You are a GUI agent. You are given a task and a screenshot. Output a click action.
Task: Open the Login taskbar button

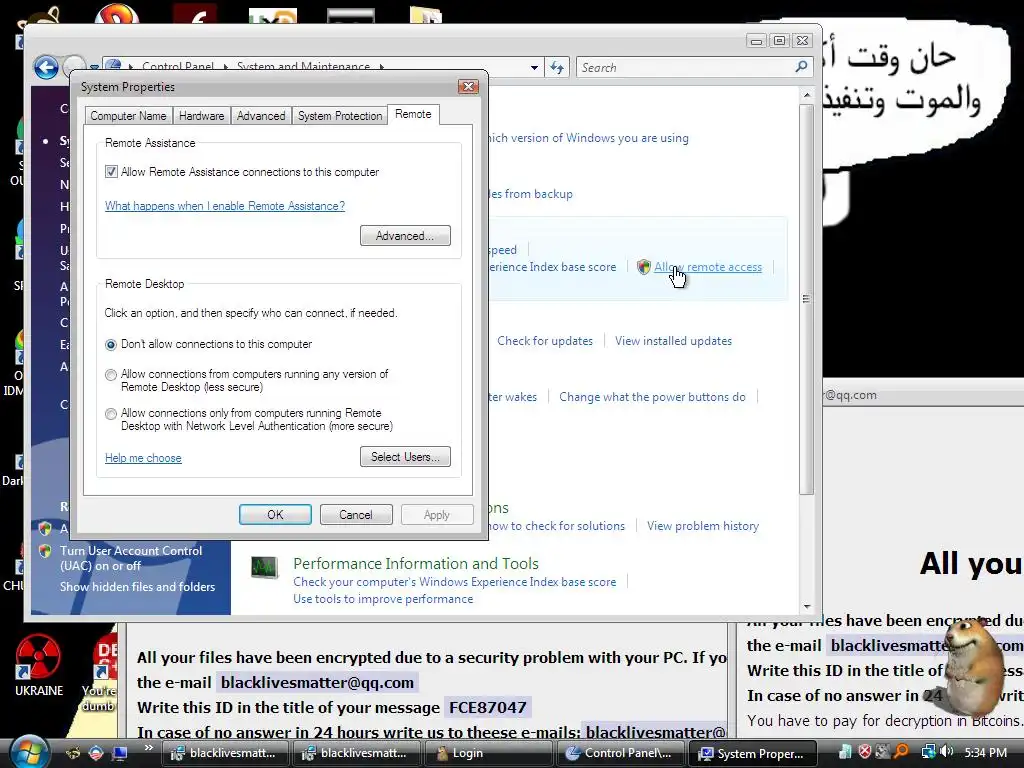[x=488, y=753]
